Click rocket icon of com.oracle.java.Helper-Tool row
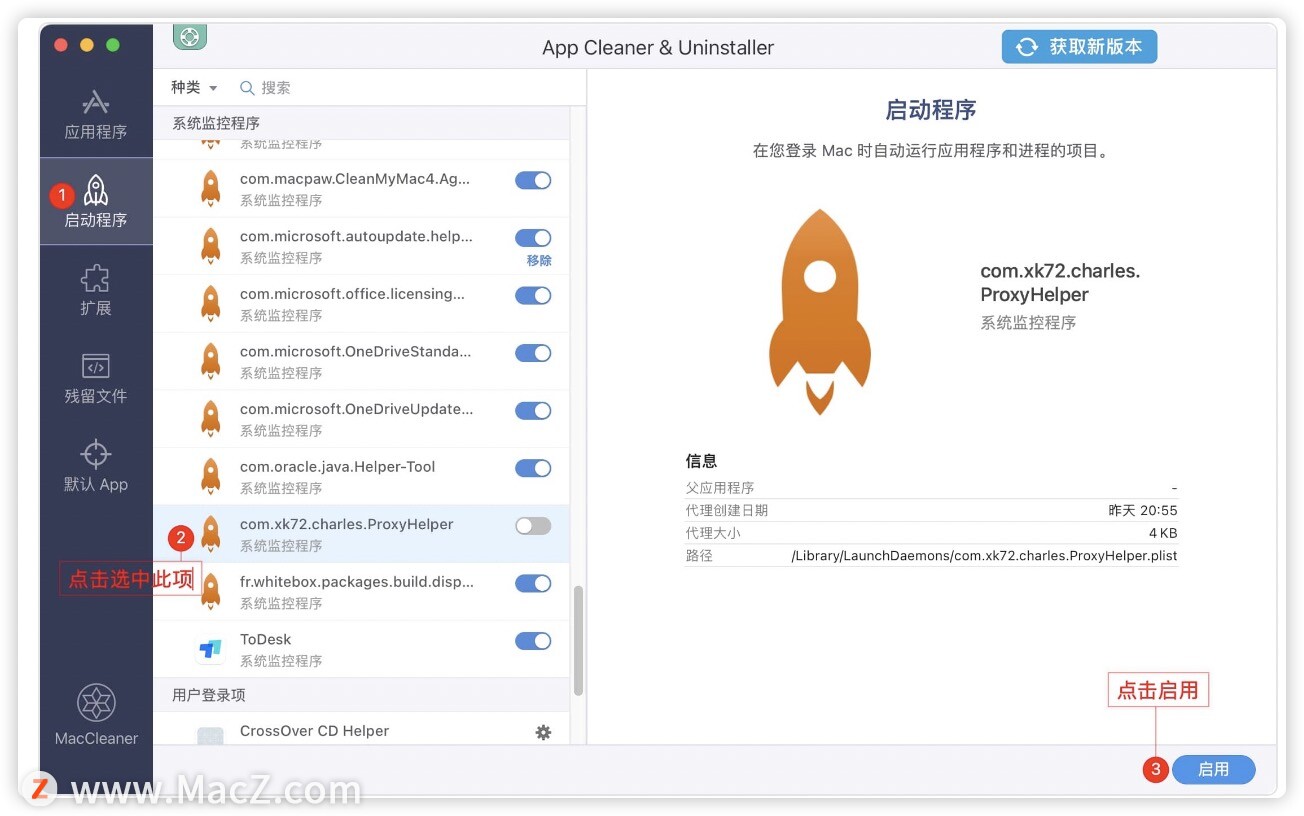This screenshot has width=1304, height=816. click(x=210, y=476)
